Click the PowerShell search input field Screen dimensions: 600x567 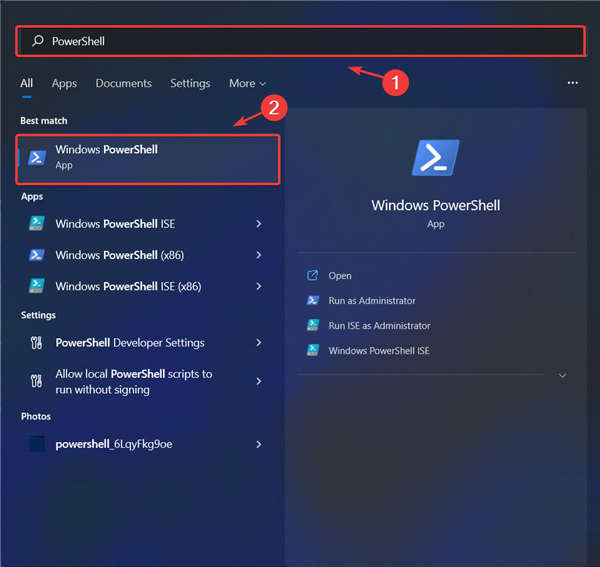(x=300, y=41)
